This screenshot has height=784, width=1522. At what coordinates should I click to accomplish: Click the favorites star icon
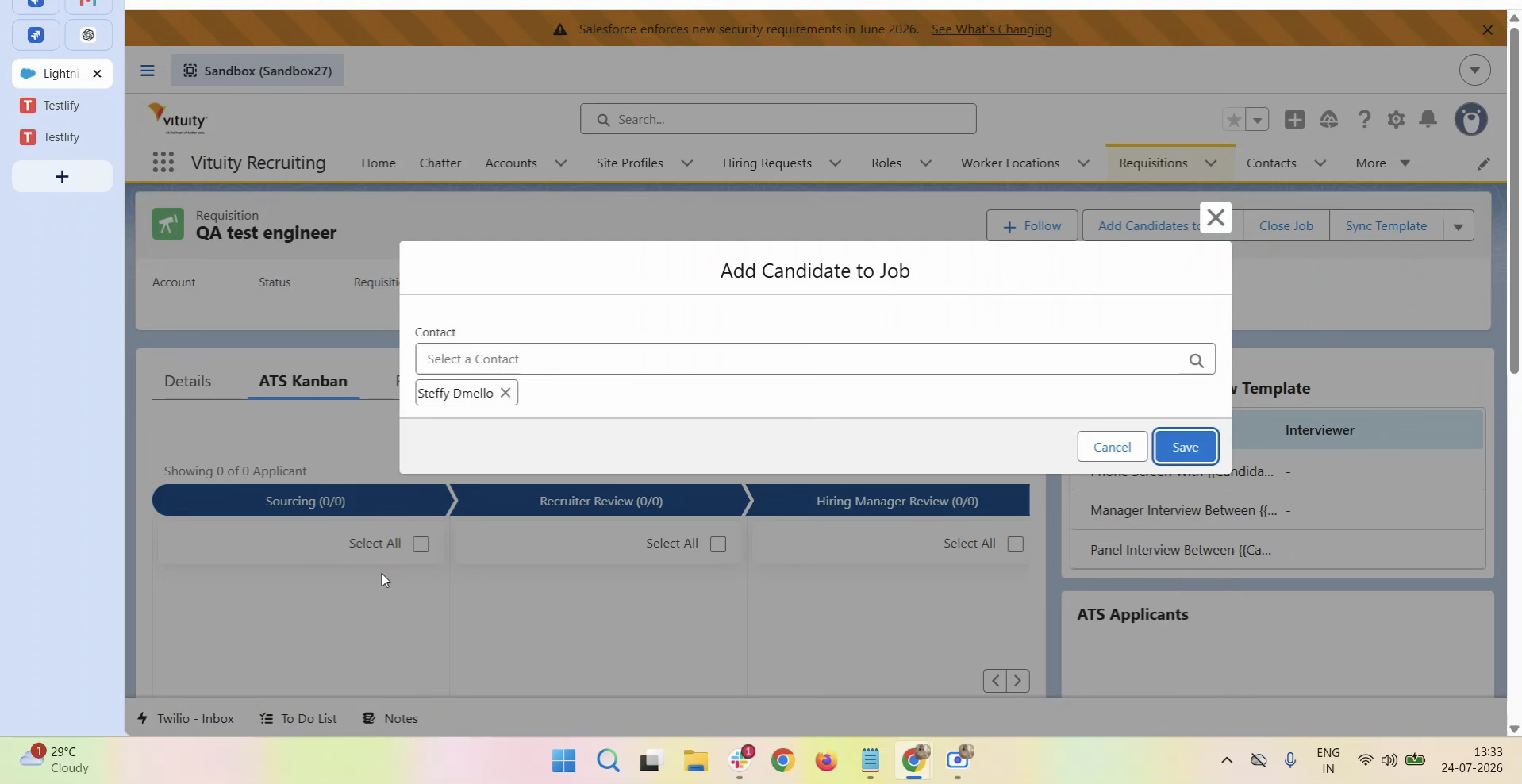[1233, 120]
